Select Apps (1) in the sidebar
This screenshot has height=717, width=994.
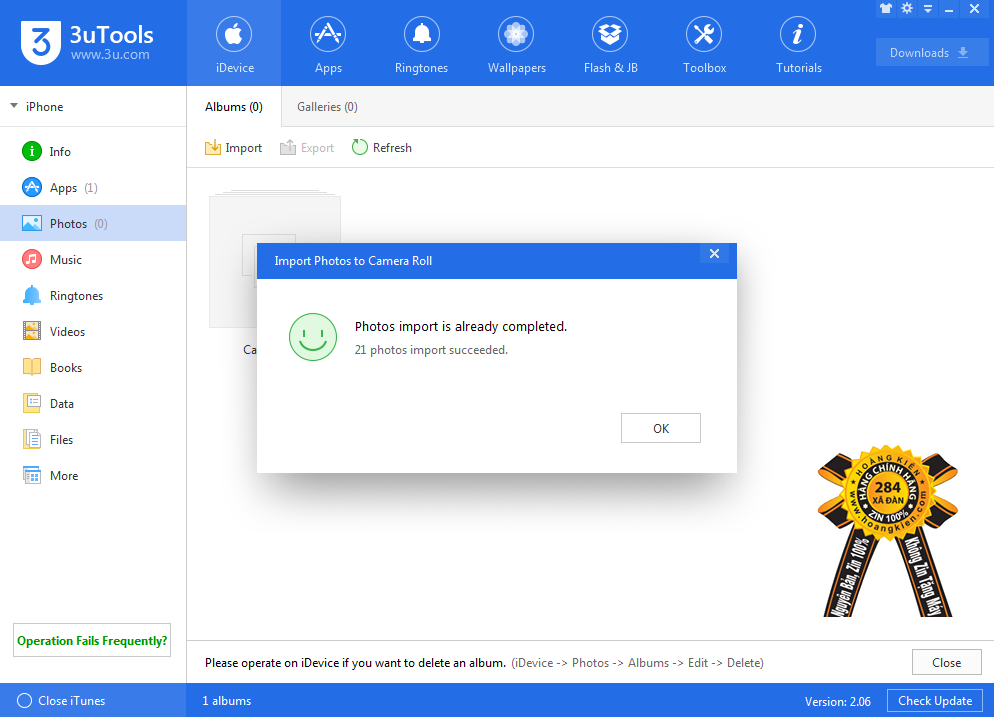pyautogui.click(x=93, y=188)
